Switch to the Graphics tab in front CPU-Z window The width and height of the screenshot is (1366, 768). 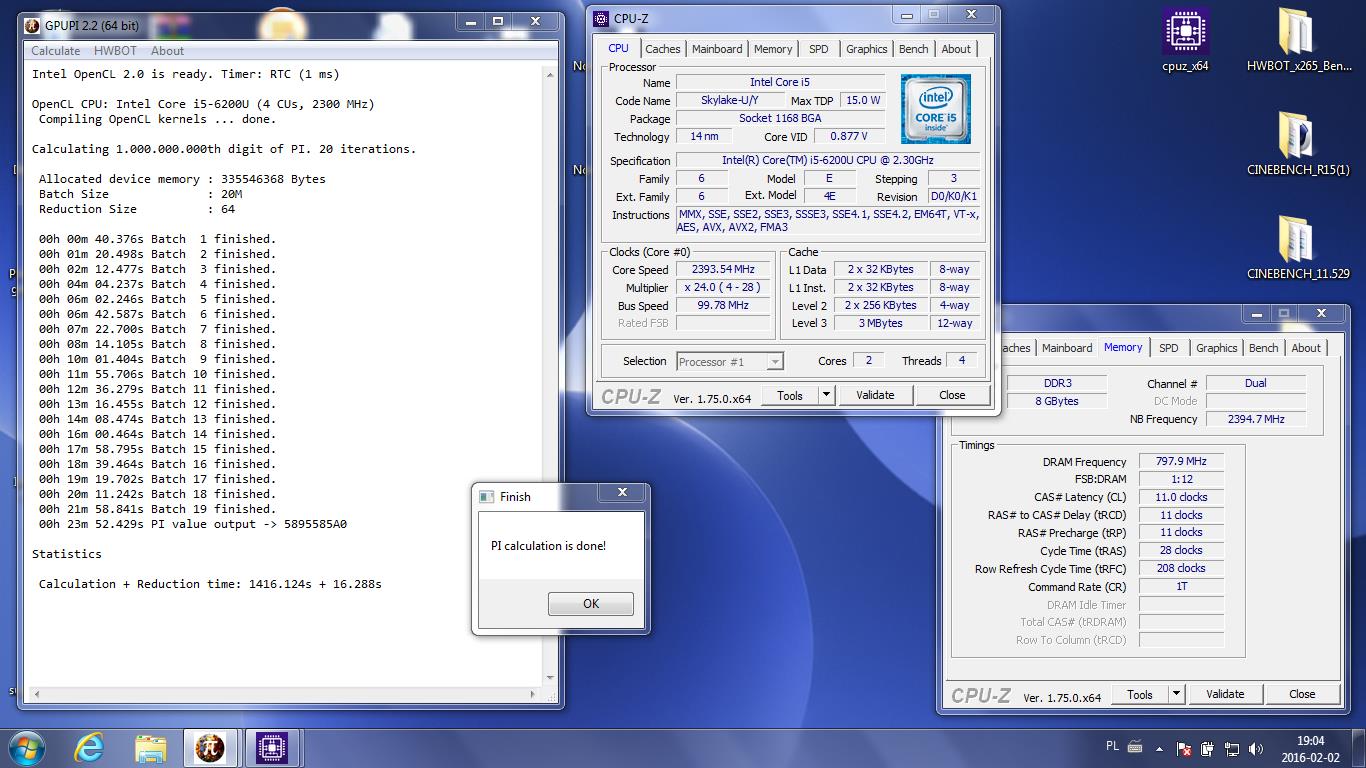866,49
